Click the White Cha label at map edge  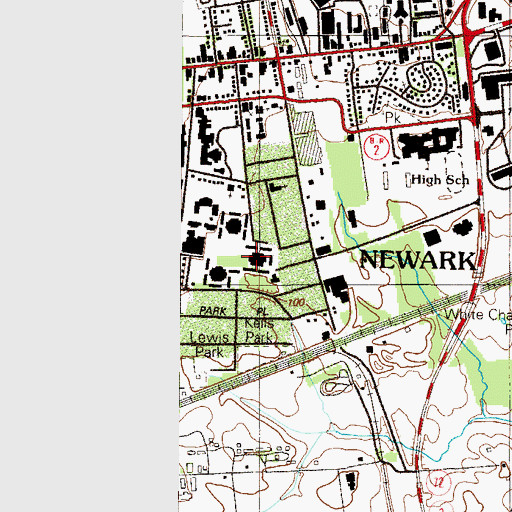[x=478, y=314]
